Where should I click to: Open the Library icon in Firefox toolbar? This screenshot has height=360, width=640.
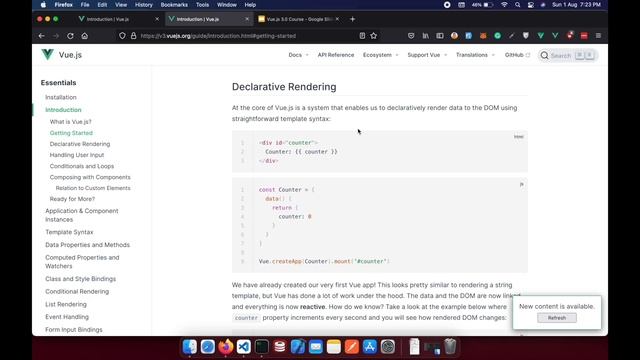425,36
